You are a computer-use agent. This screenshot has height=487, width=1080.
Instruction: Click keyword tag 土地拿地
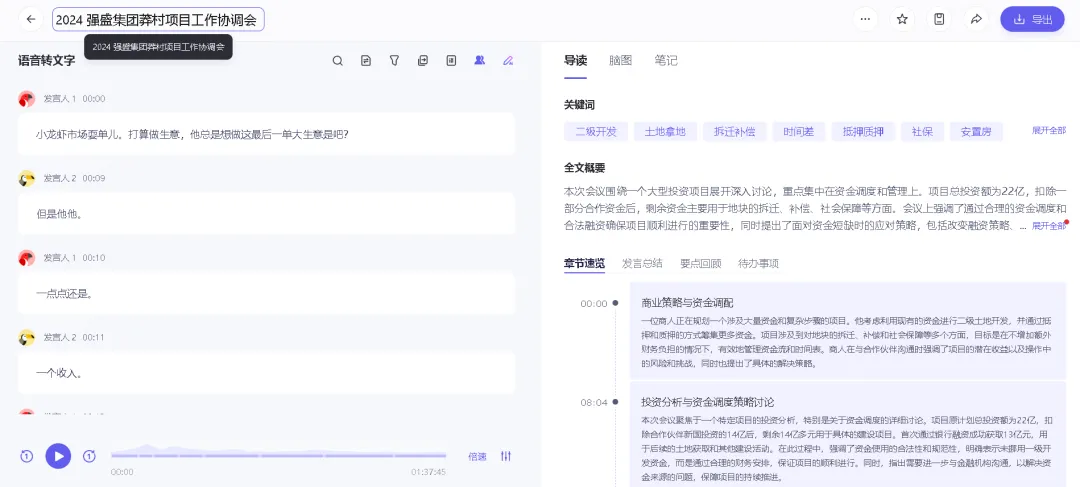pos(665,132)
